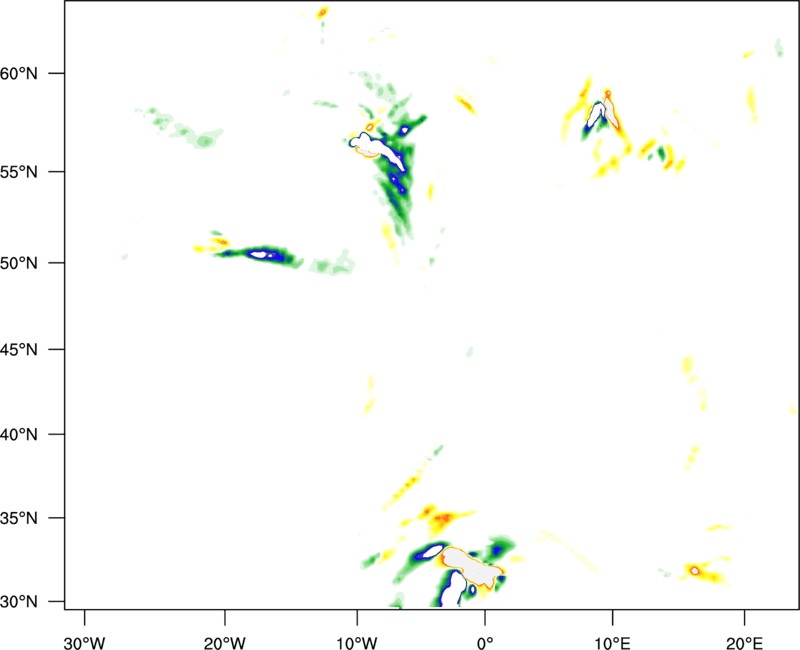
Task: Click the 30°W longitude label
Action: (x=84, y=643)
